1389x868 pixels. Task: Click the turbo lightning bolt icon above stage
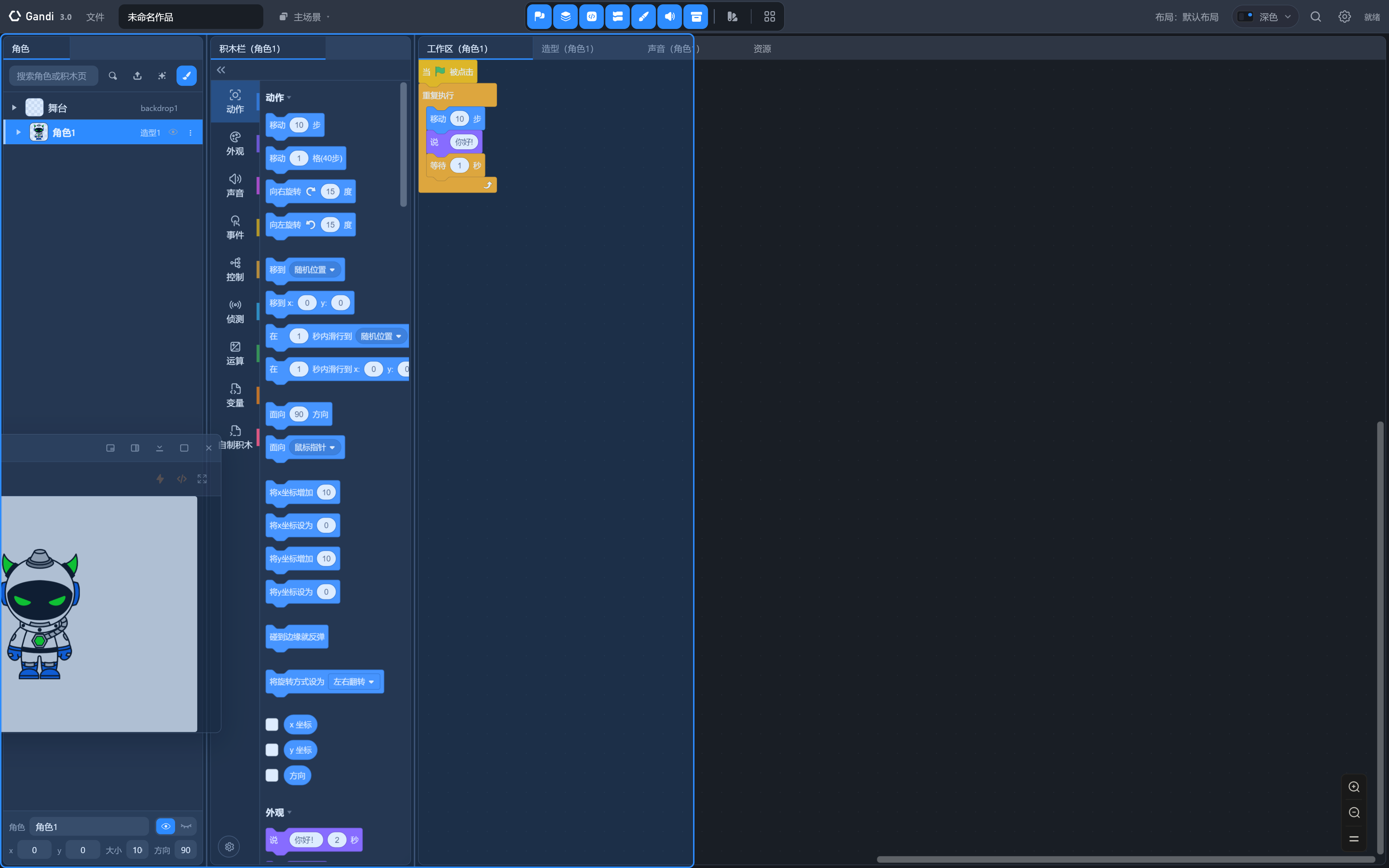tap(160, 479)
